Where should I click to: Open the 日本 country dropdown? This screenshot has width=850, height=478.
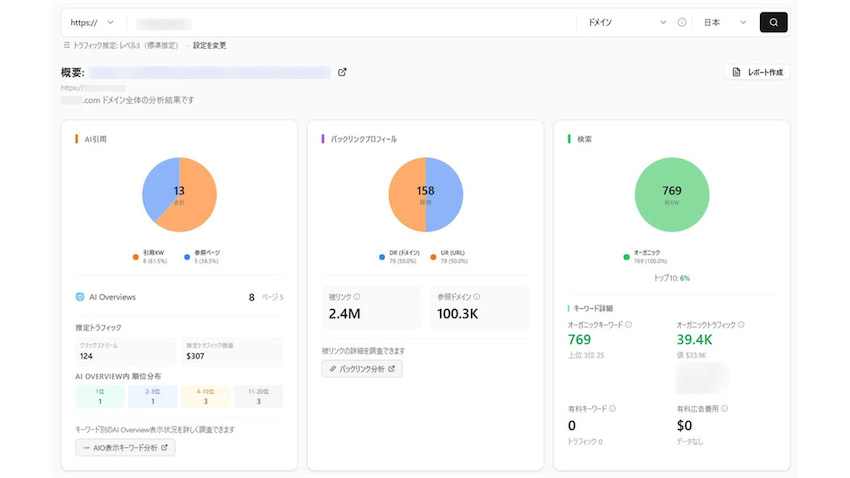[x=725, y=22]
